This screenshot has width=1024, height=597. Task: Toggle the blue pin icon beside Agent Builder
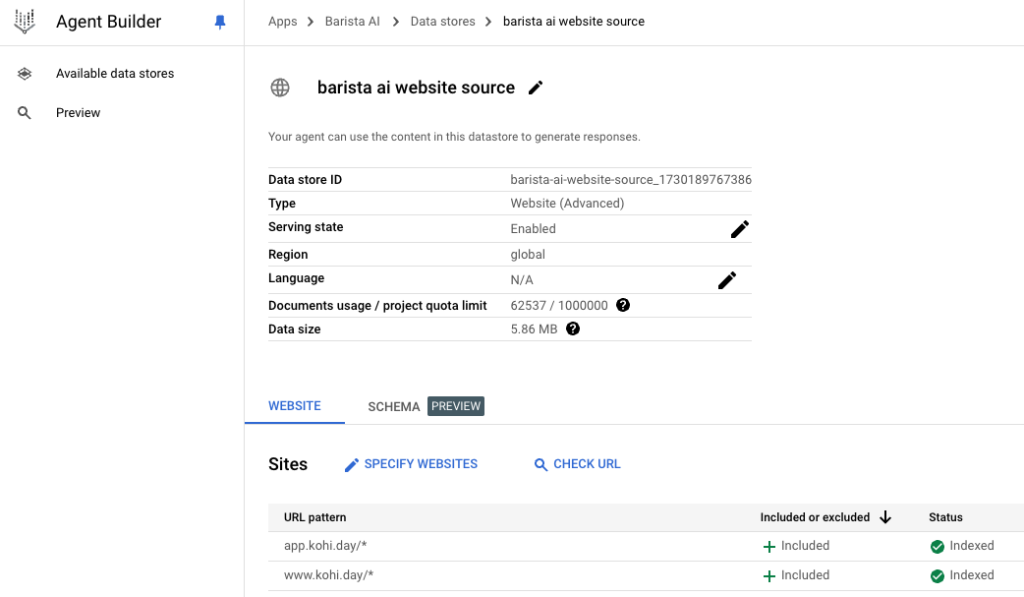point(220,22)
